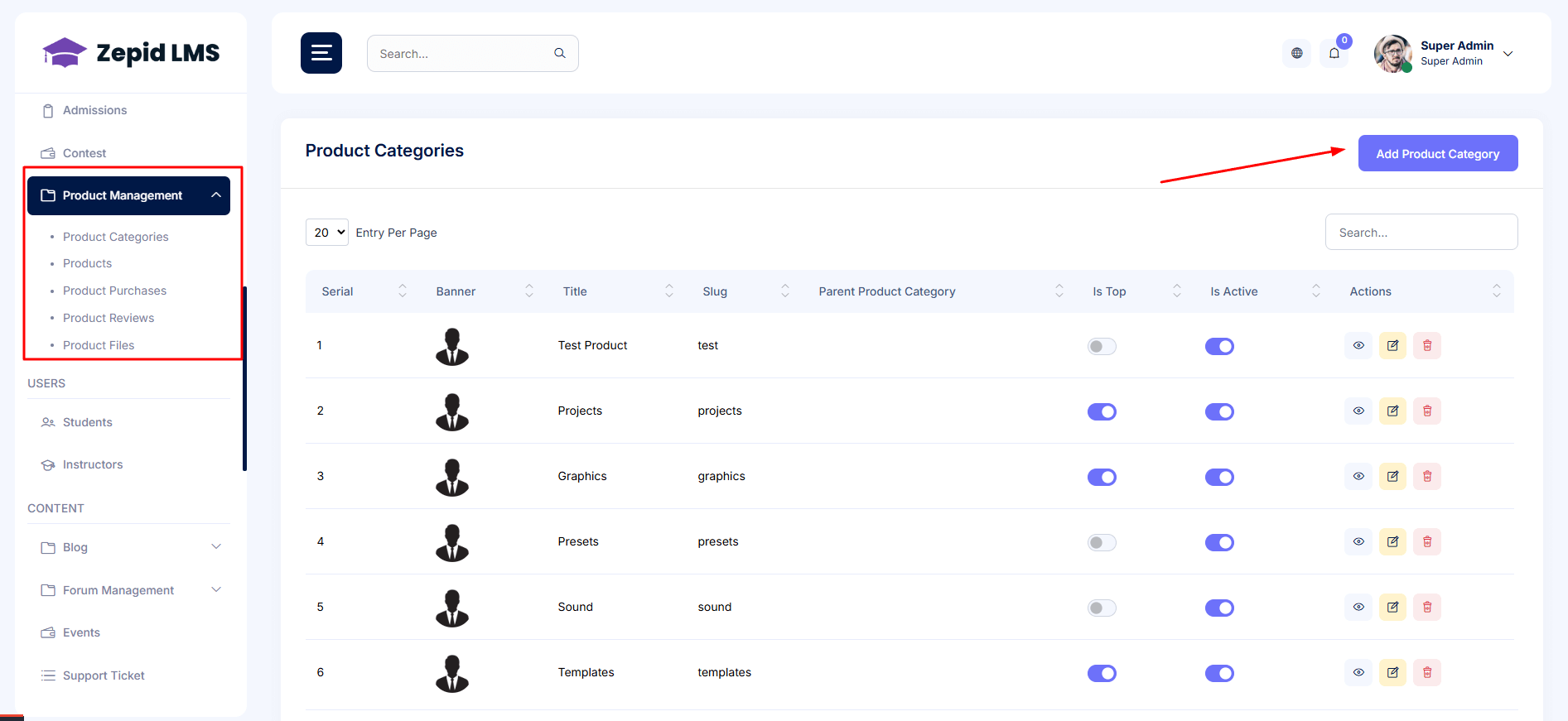1568x721 pixels.
Task: View the Test Product category
Action: tap(1358, 345)
